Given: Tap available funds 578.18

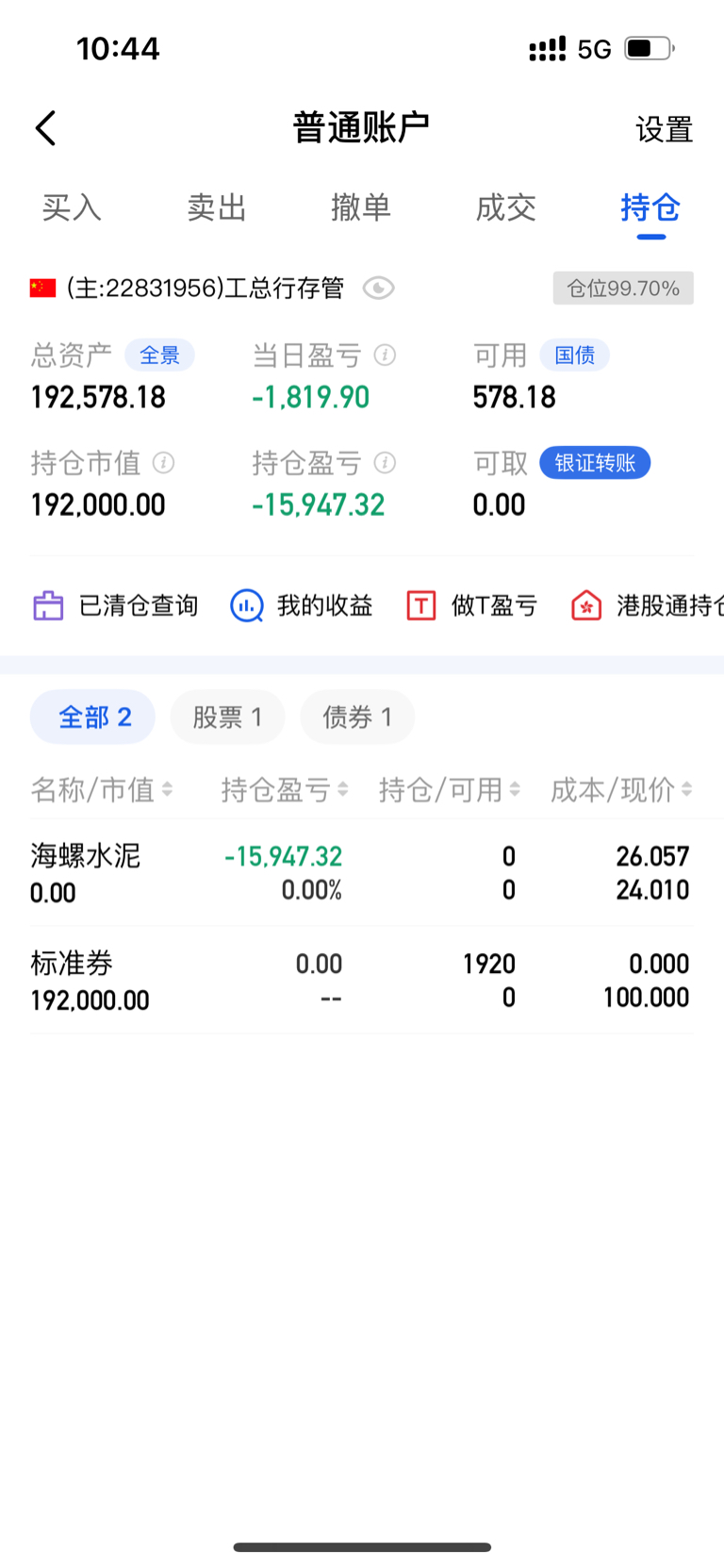Looking at the screenshot, I should (x=515, y=397).
